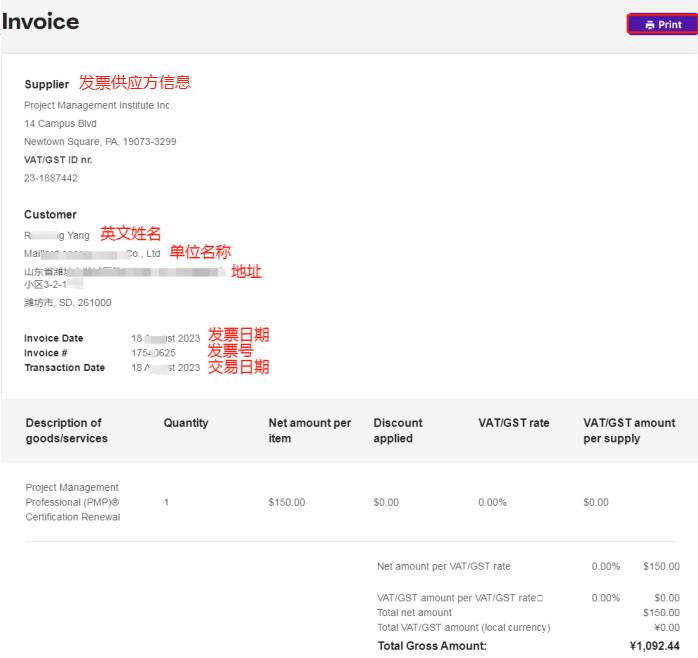Select the 14 Campus Blvd address line

tap(61, 124)
